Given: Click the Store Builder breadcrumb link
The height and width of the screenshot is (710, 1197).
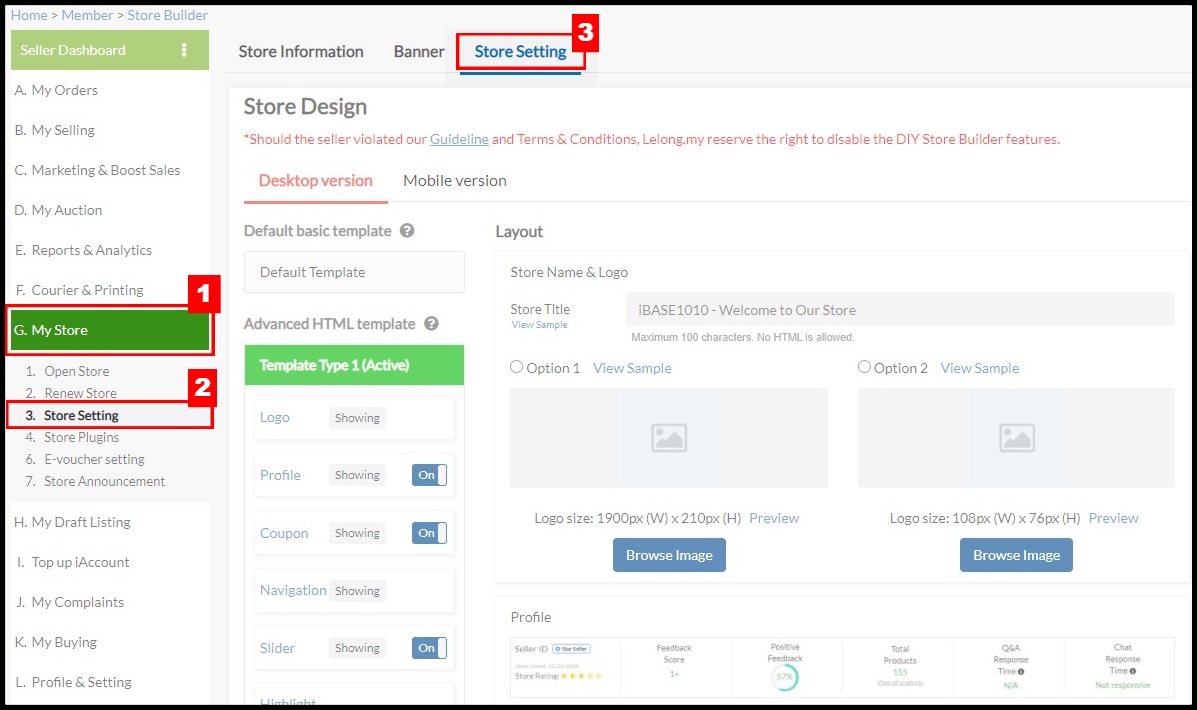Looking at the screenshot, I should pyautogui.click(x=167, y=15).
